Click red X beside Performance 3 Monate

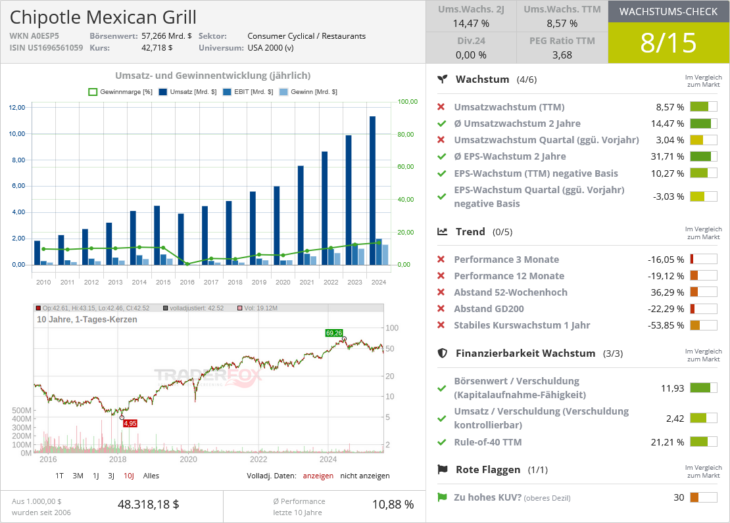[x=441, y=259]
